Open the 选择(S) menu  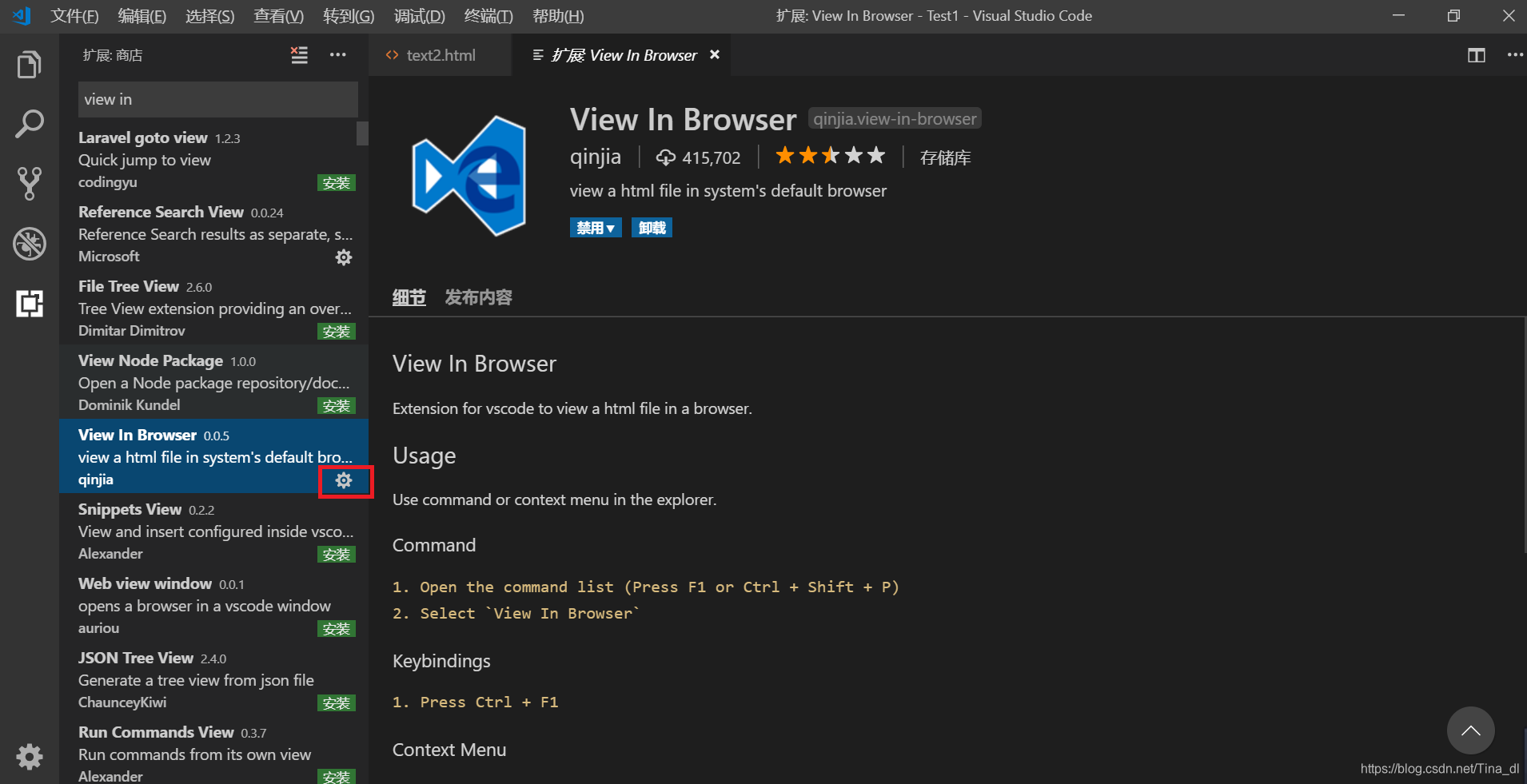[209, 16]
